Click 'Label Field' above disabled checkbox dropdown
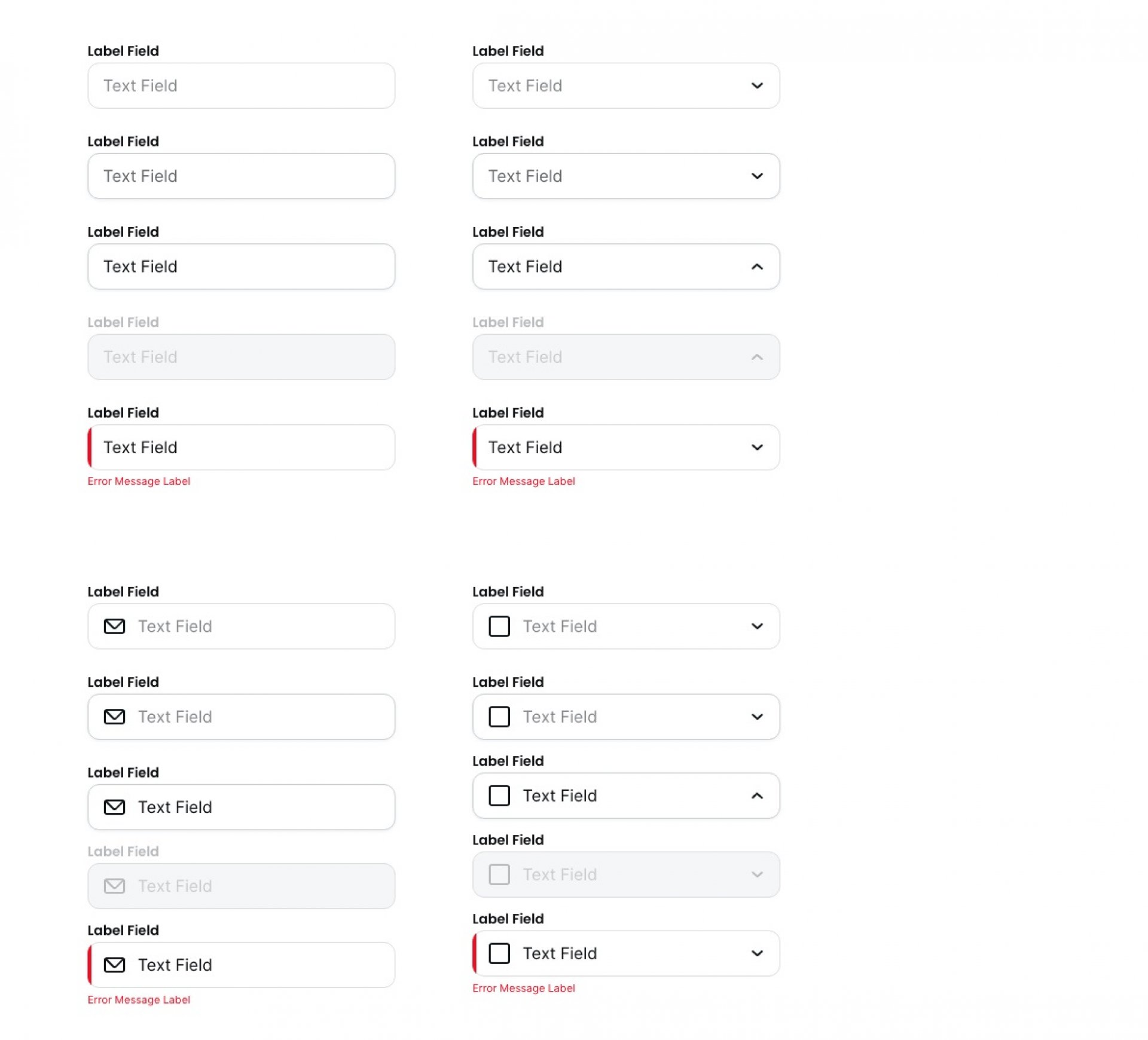Screen dimensions: 1148x1040 pos(508,840)
